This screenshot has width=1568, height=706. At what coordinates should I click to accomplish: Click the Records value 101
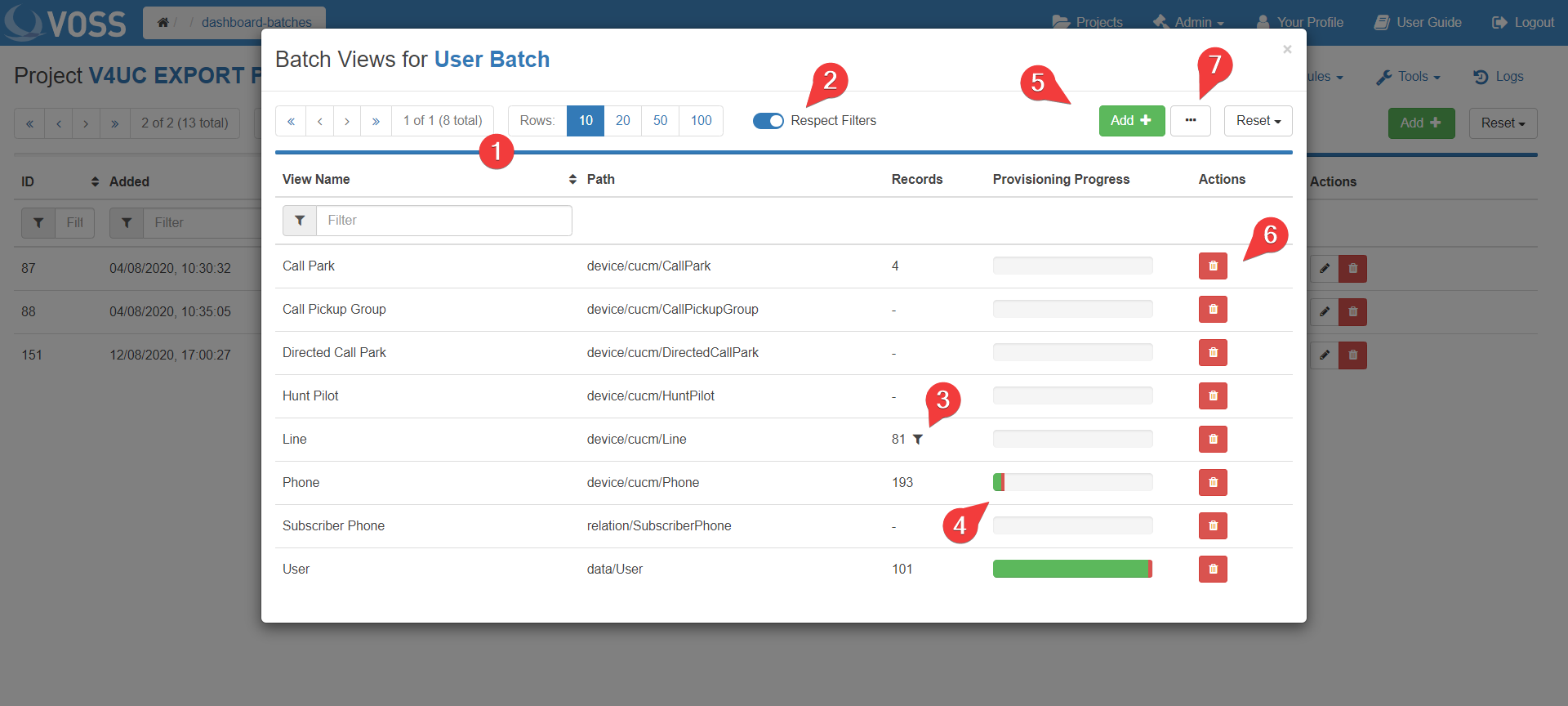point(902,570)
